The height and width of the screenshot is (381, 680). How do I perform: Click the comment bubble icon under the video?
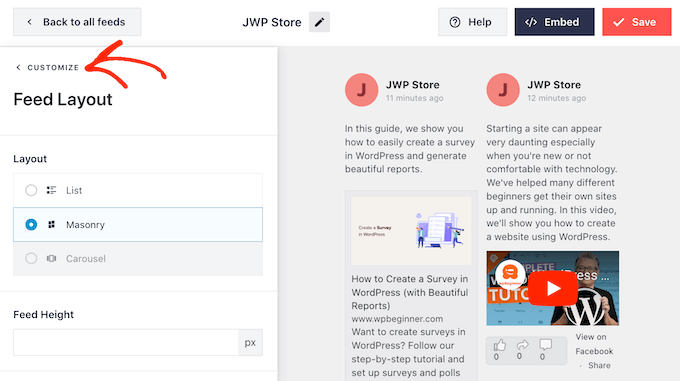pyautogui.click(x=545, y=345)
